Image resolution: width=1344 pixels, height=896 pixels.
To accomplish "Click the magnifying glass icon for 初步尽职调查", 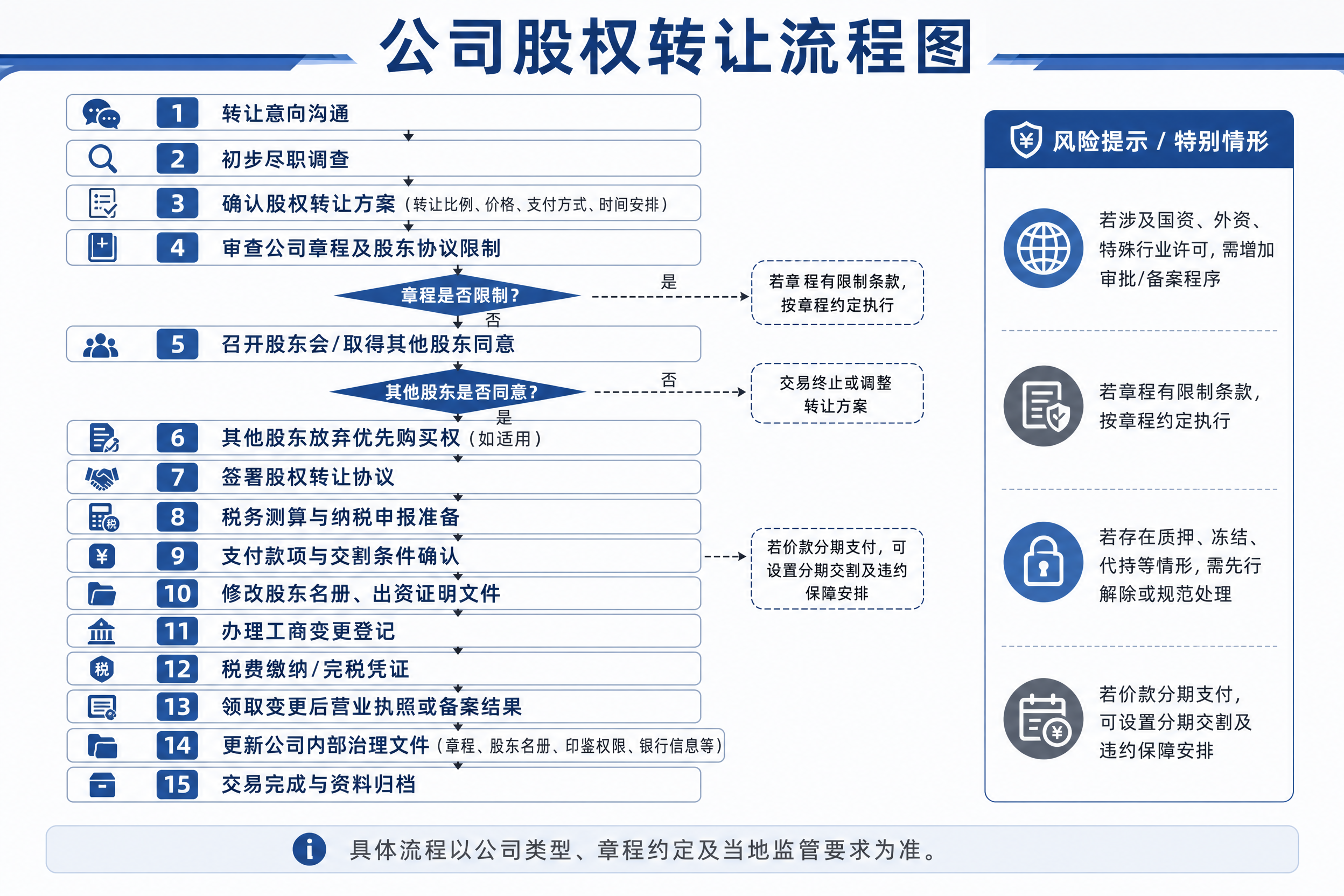I will coord(103,158).
